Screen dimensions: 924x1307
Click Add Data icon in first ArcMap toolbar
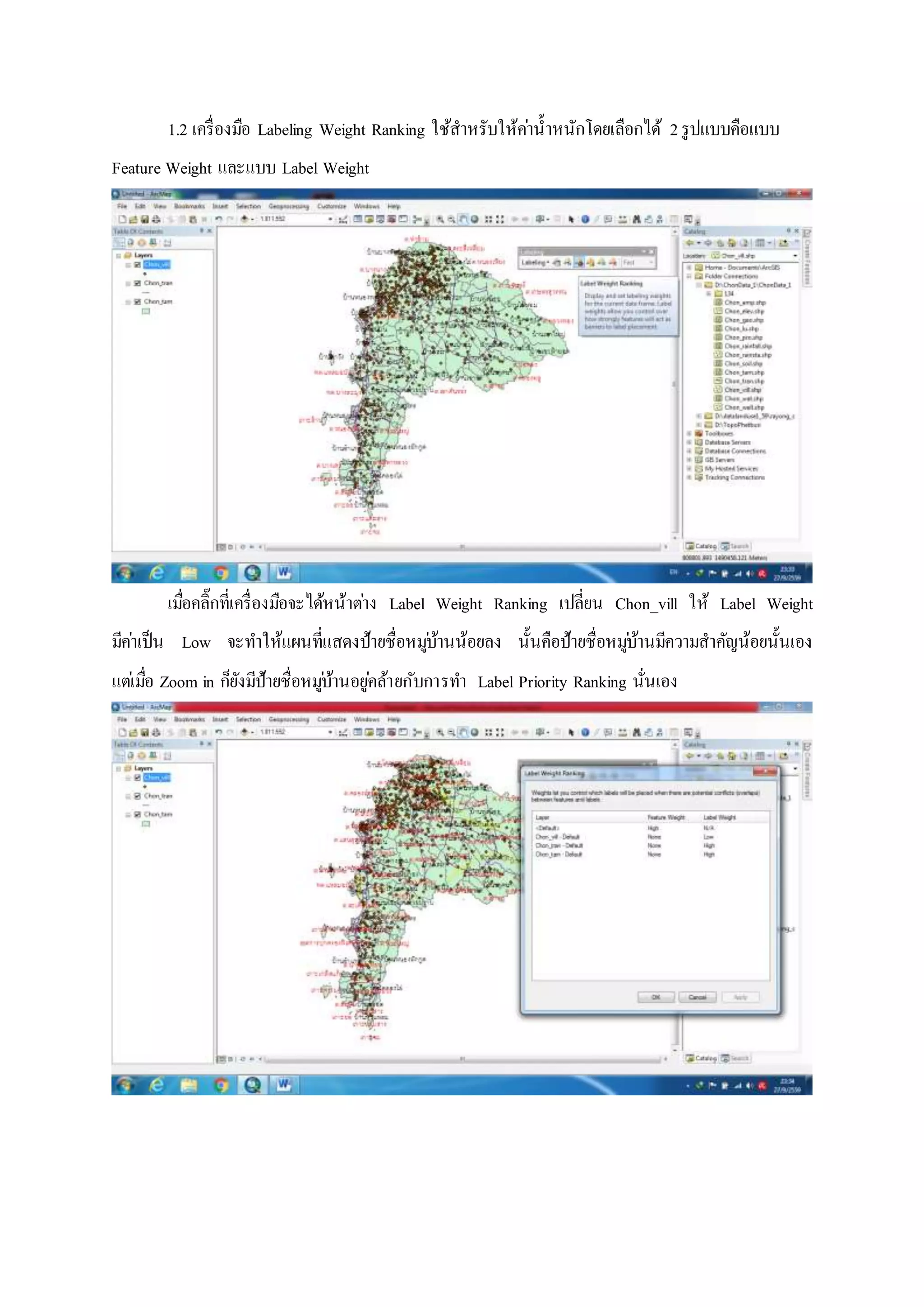tap(245, 219)
